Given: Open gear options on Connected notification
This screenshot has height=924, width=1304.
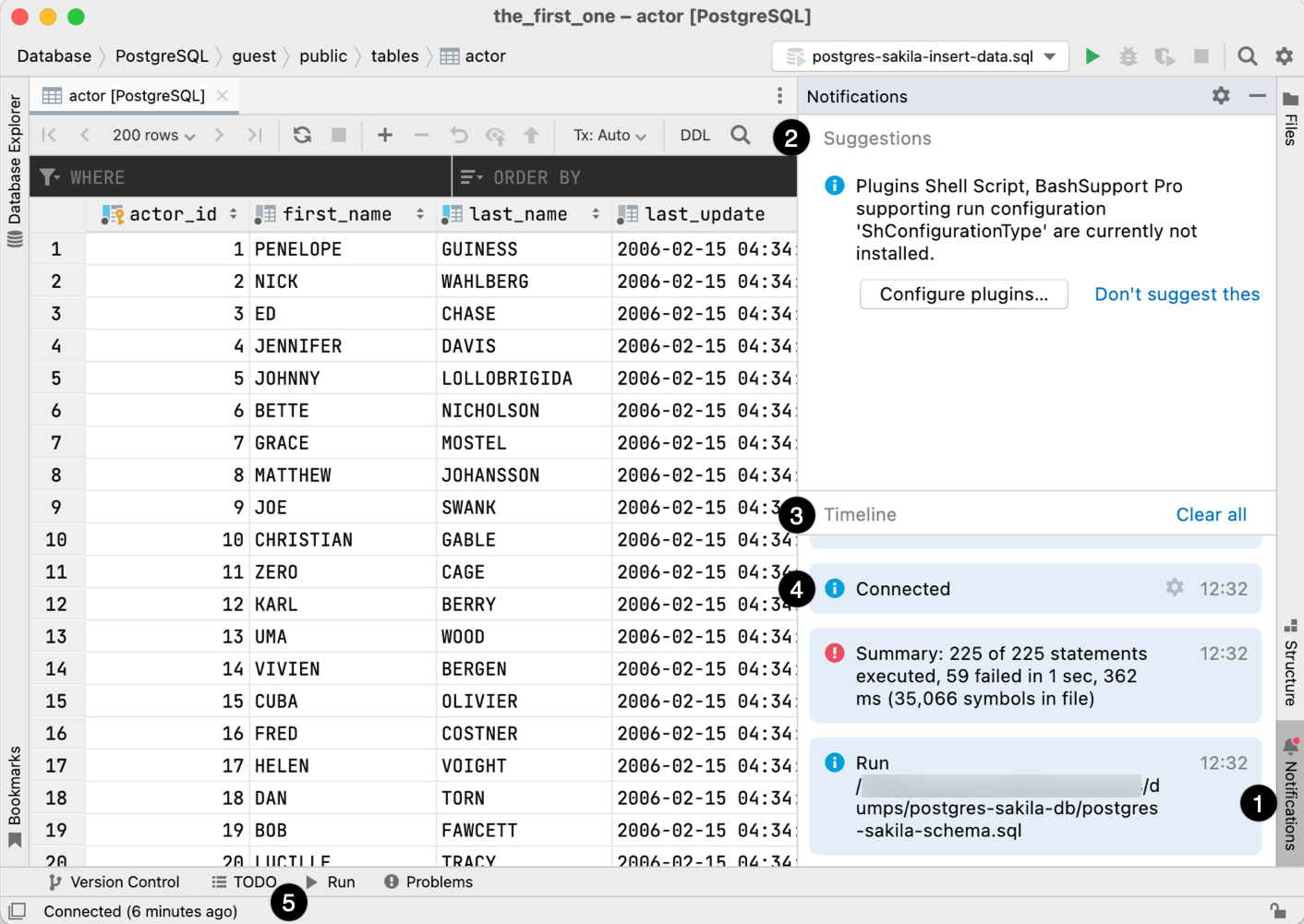Looking at the screenshot, I should click(1174, 588).
